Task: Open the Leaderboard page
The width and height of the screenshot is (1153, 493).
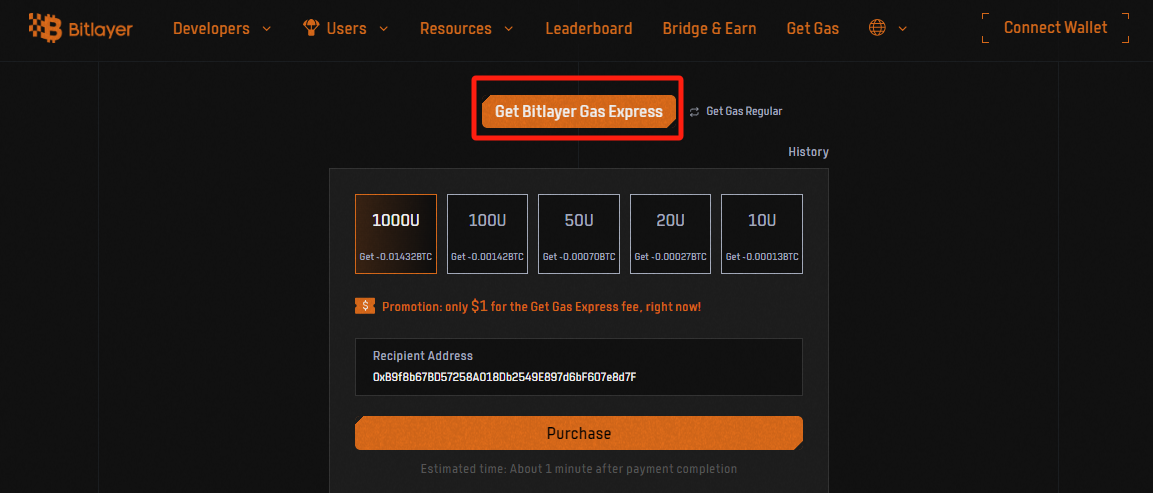Action: click(x=588, y=28)
